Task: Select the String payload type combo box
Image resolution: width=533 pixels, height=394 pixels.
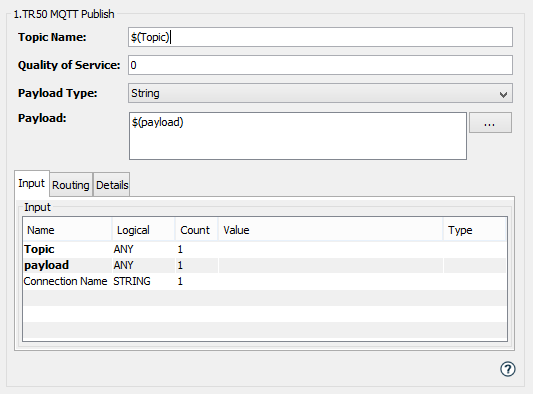Action: [320, 93]
